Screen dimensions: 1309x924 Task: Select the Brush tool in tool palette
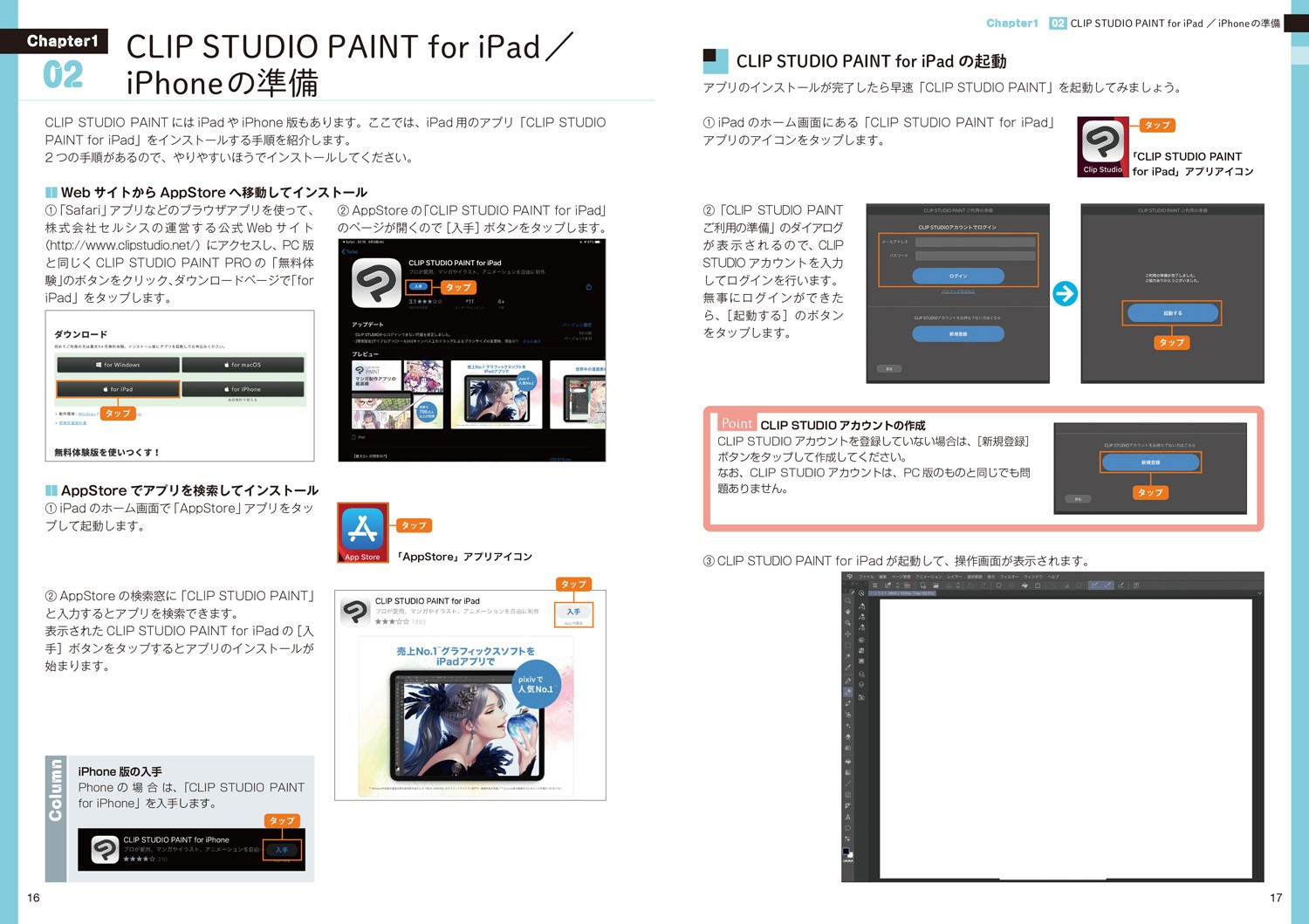848,703
